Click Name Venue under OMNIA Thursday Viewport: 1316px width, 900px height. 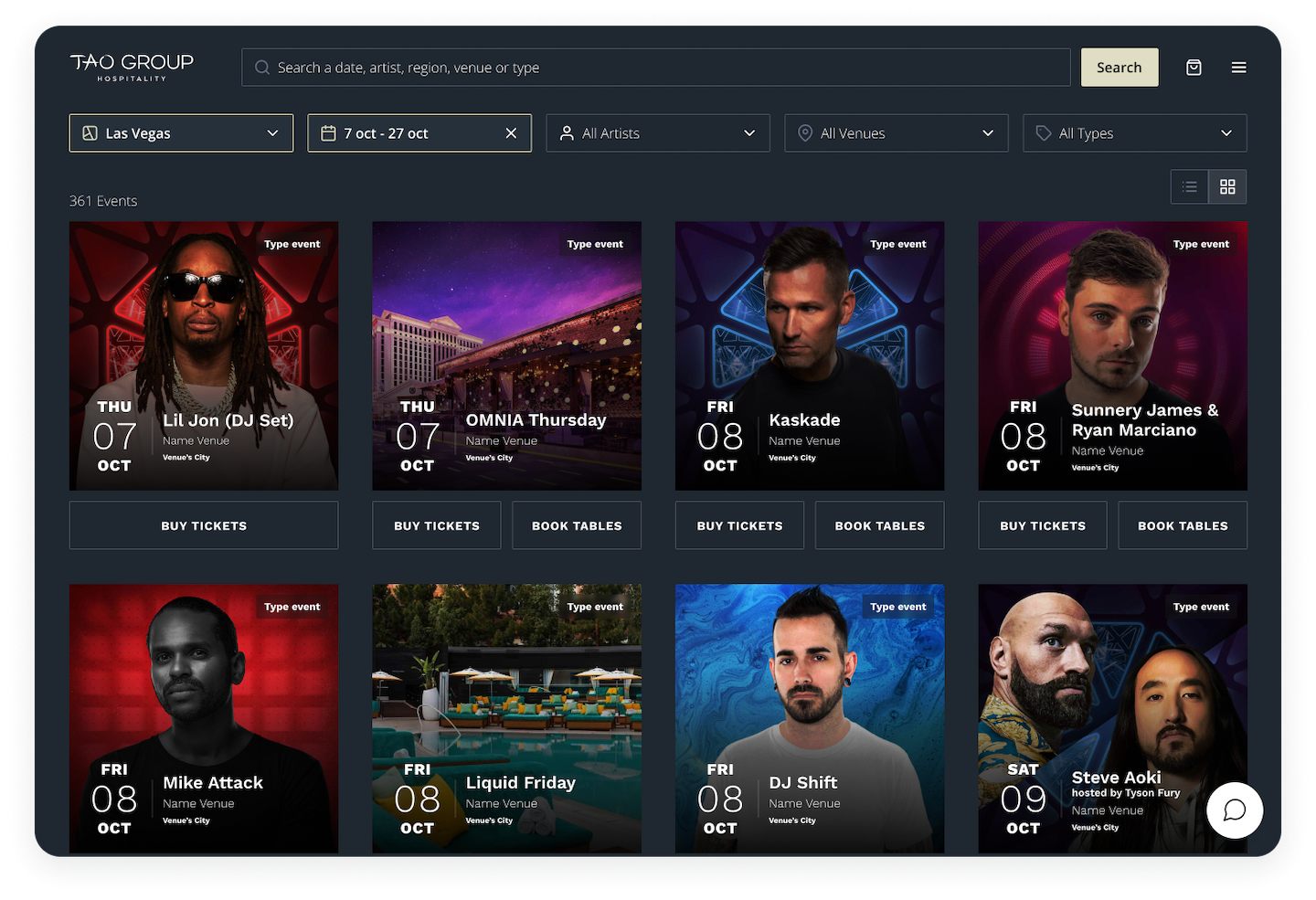pos(502,440)
